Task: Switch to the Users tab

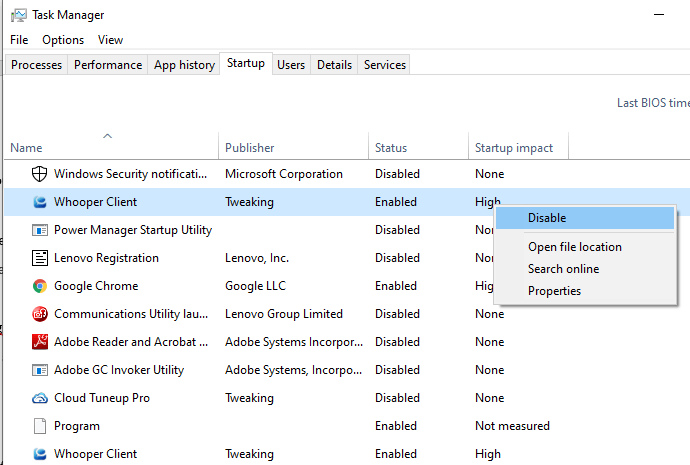Action: coord(291,65)
